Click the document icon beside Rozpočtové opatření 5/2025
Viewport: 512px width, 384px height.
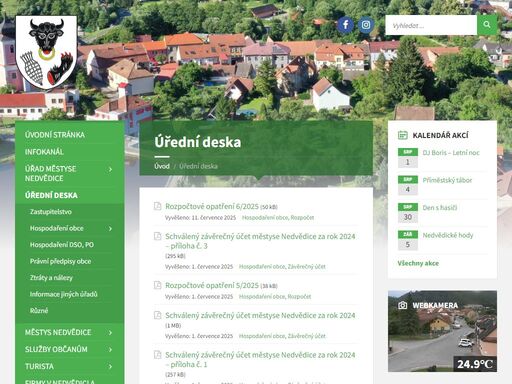tap(157, 285)
